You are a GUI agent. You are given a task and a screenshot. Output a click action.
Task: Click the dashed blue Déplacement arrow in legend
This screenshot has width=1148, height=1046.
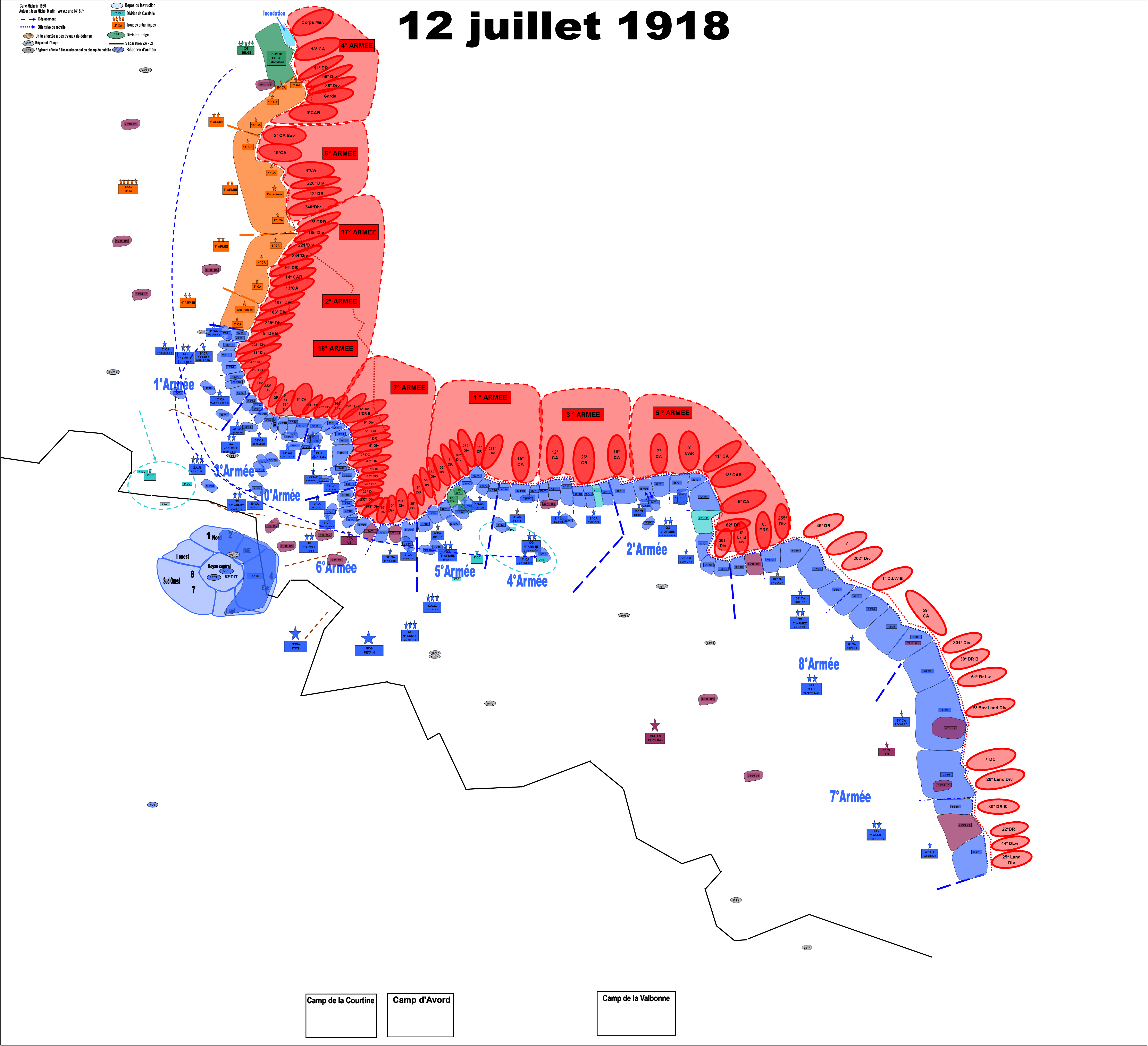28,19
